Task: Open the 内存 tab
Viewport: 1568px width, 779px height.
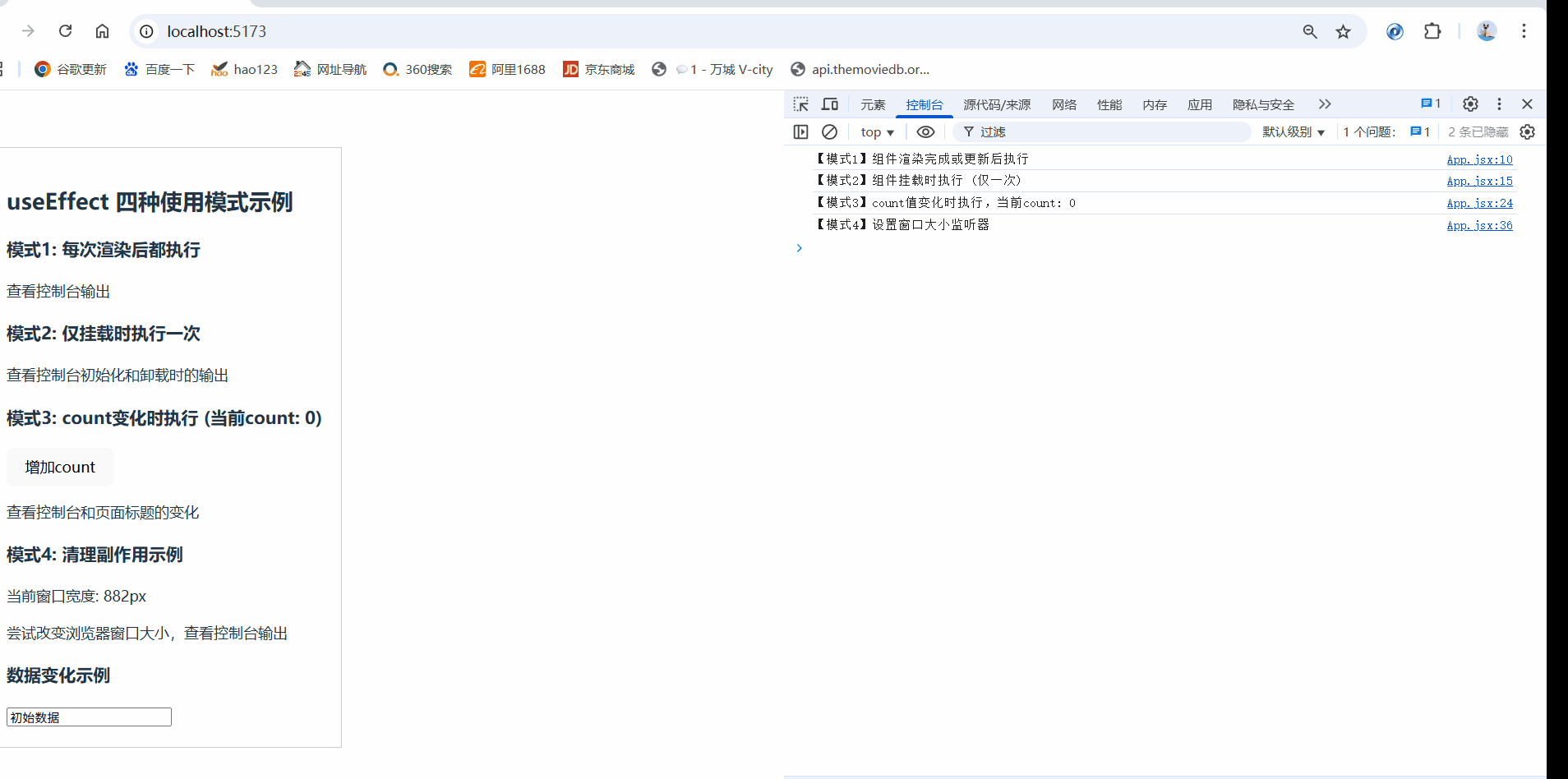Action: [1155, 104]
